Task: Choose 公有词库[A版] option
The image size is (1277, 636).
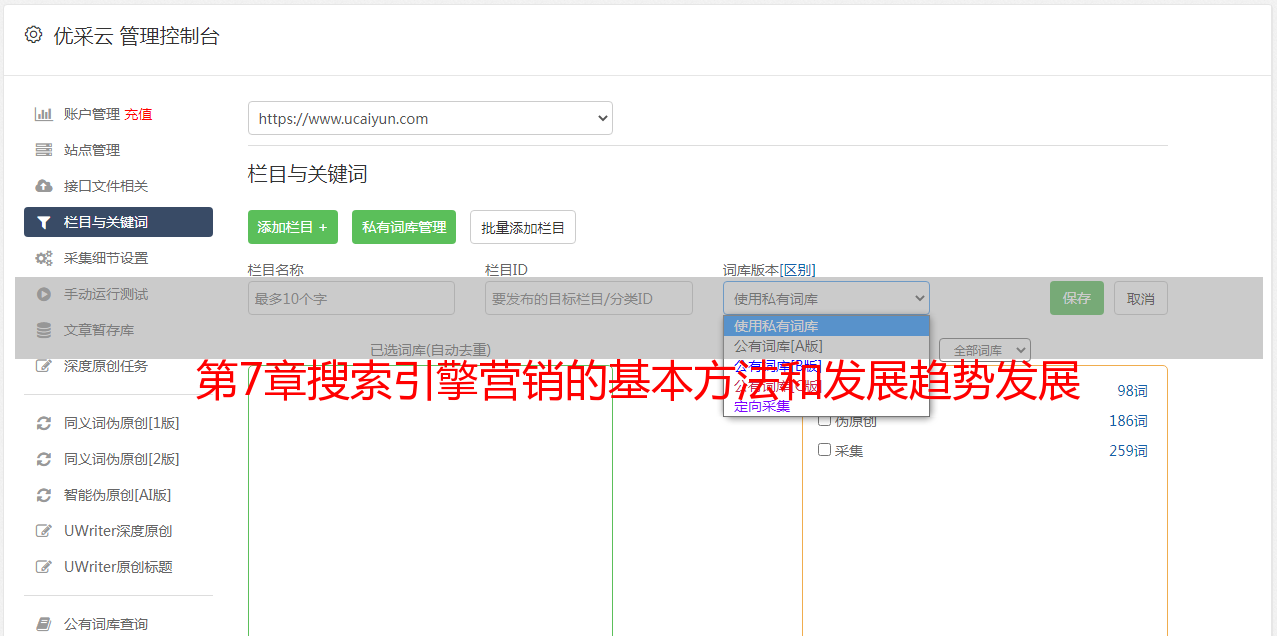Action: 826,346
